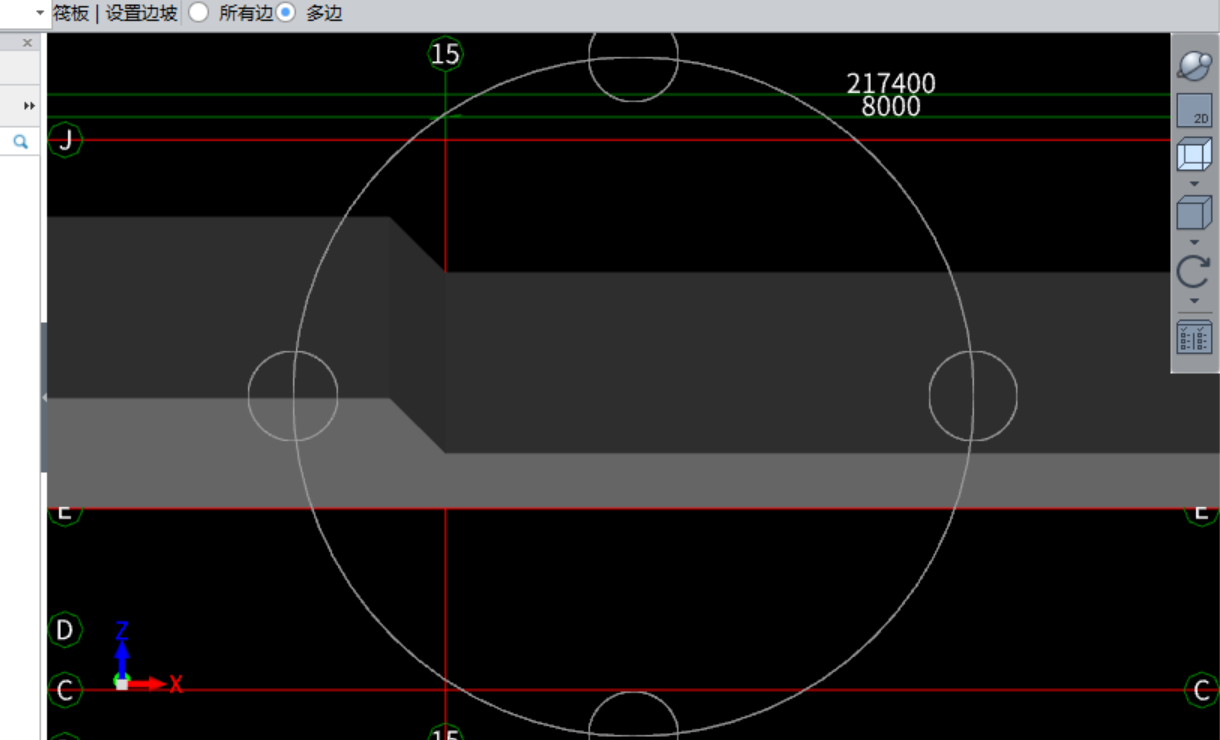Switch to 2D view icon
This screenshot has height=740, width=1220.
click(x=1194, y=111)
